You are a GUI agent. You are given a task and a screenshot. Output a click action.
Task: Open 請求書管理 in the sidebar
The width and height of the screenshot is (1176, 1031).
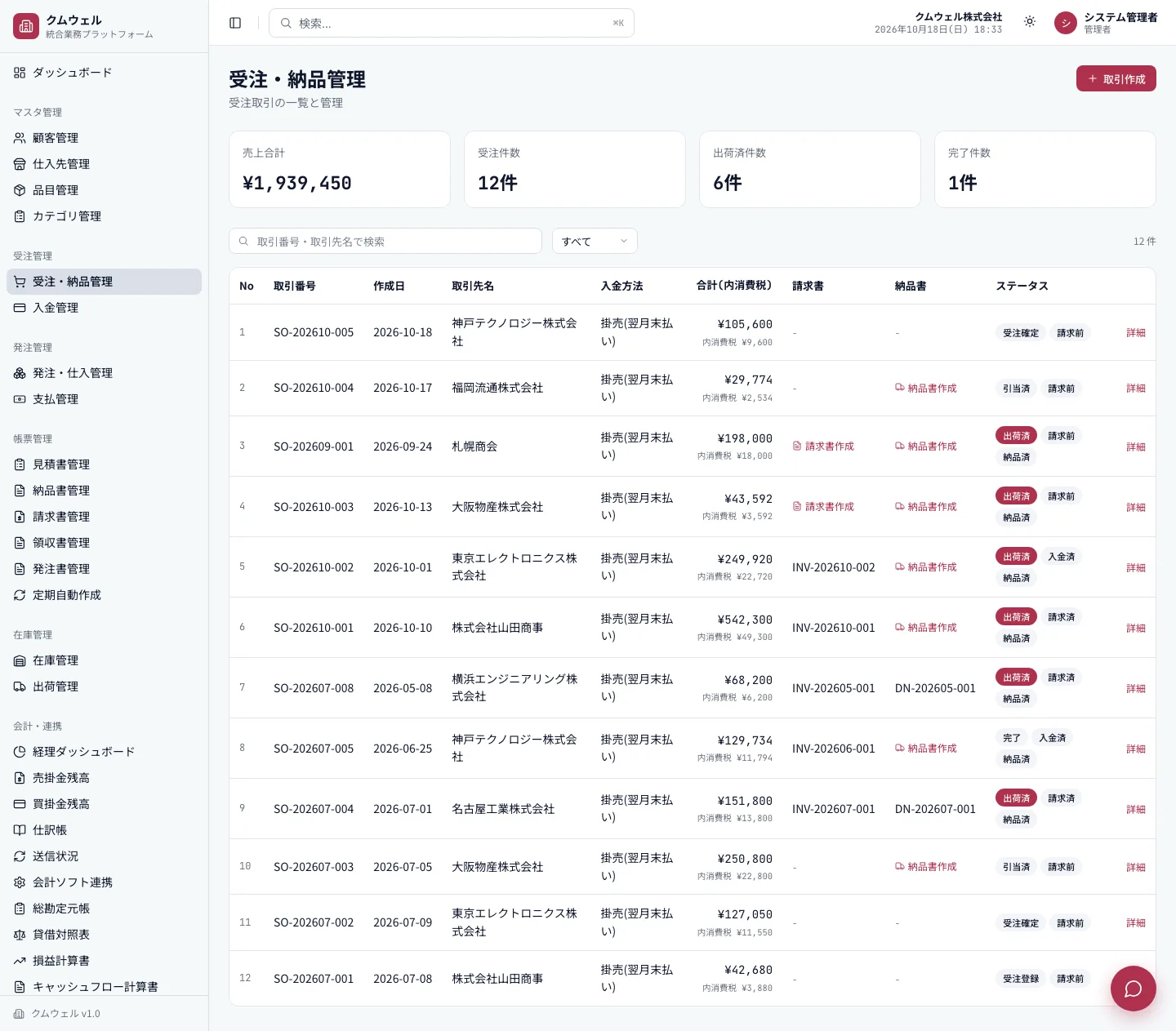click(x=104, y=517)
